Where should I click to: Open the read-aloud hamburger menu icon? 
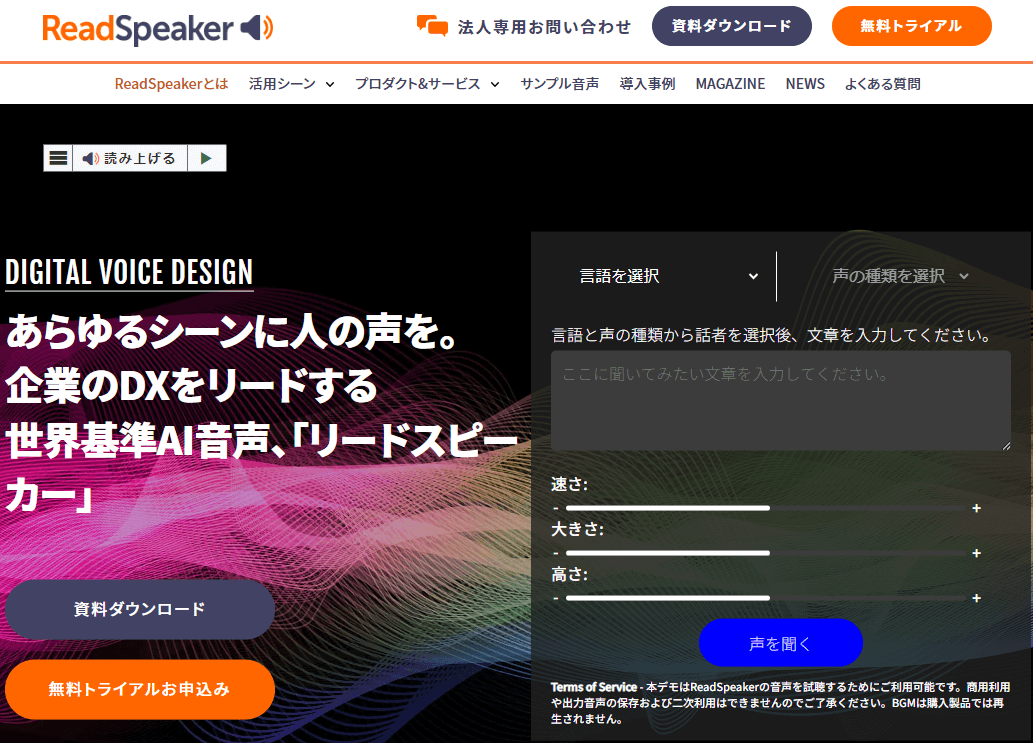(58, 158)
